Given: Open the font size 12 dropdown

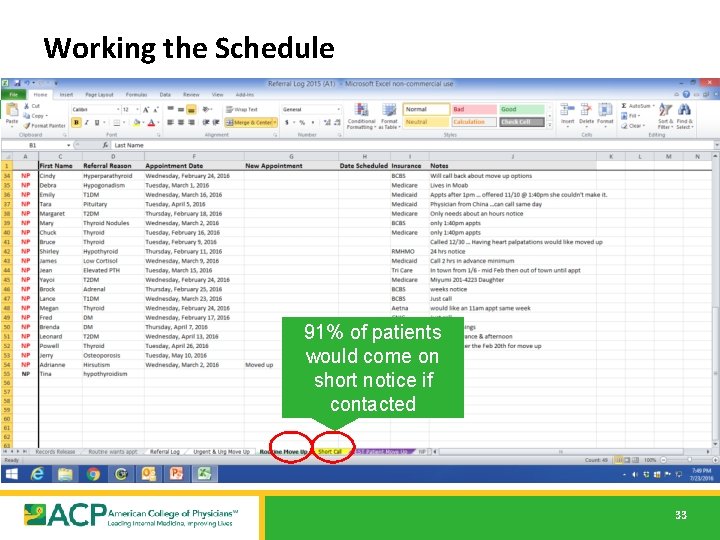Looking at the screenshot, I should [137, 110].
